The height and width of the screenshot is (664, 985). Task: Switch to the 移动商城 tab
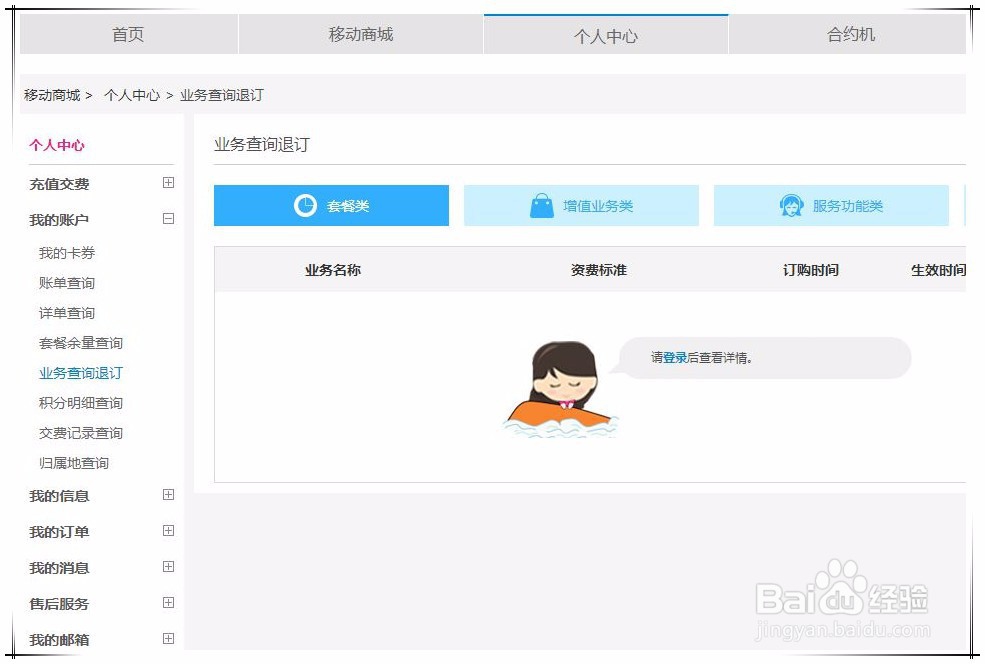361,33
